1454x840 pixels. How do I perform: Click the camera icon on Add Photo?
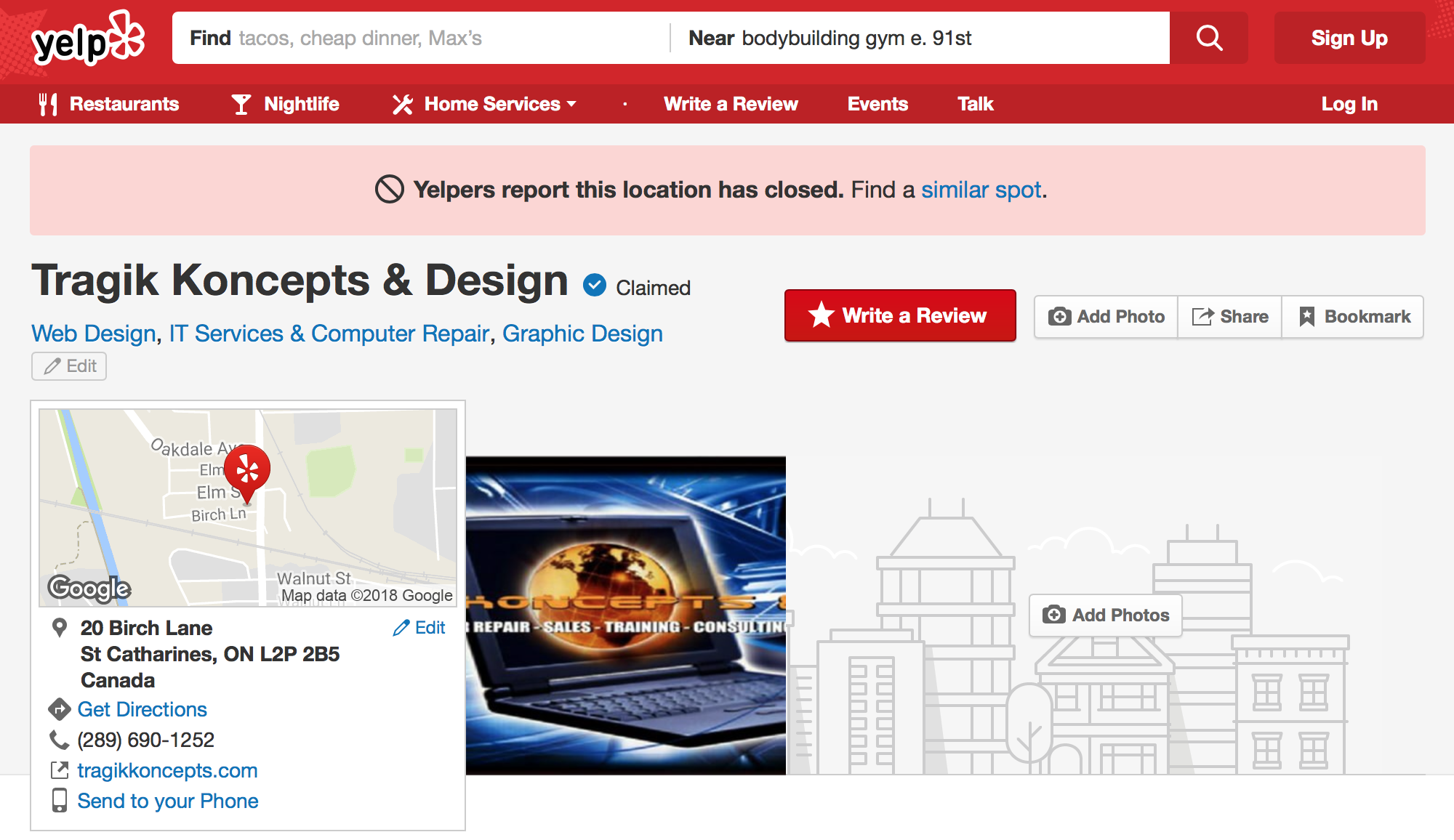(1059, 317)
